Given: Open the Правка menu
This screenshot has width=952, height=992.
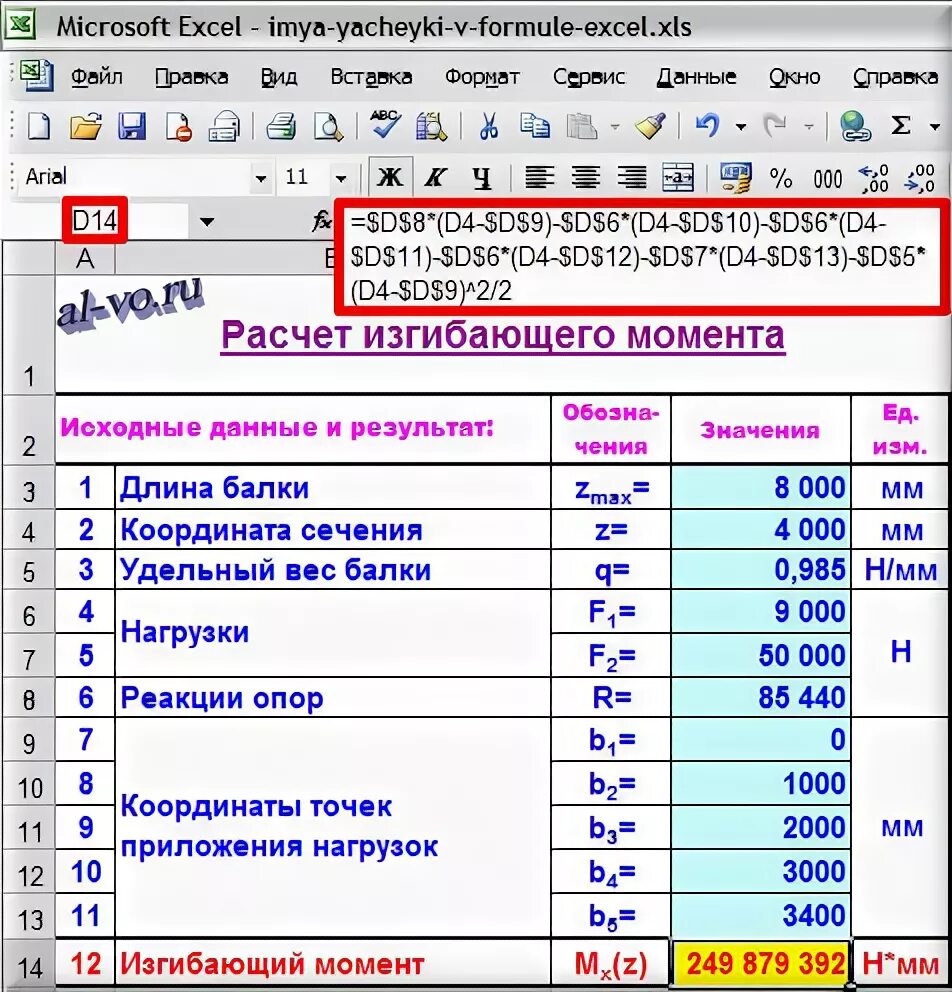Looking at the screenshot, I should [192, 77].
